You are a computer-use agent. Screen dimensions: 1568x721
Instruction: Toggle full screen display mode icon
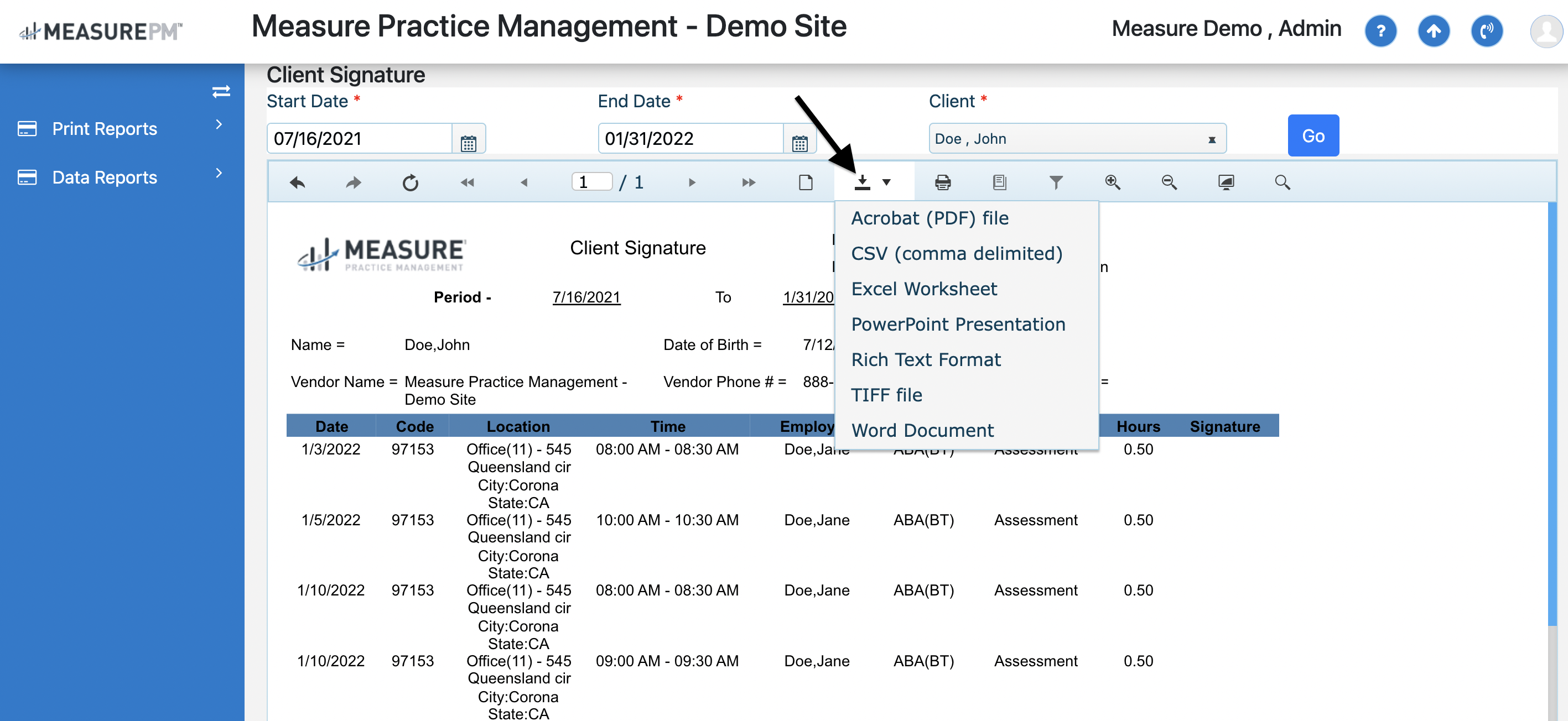1226,182
